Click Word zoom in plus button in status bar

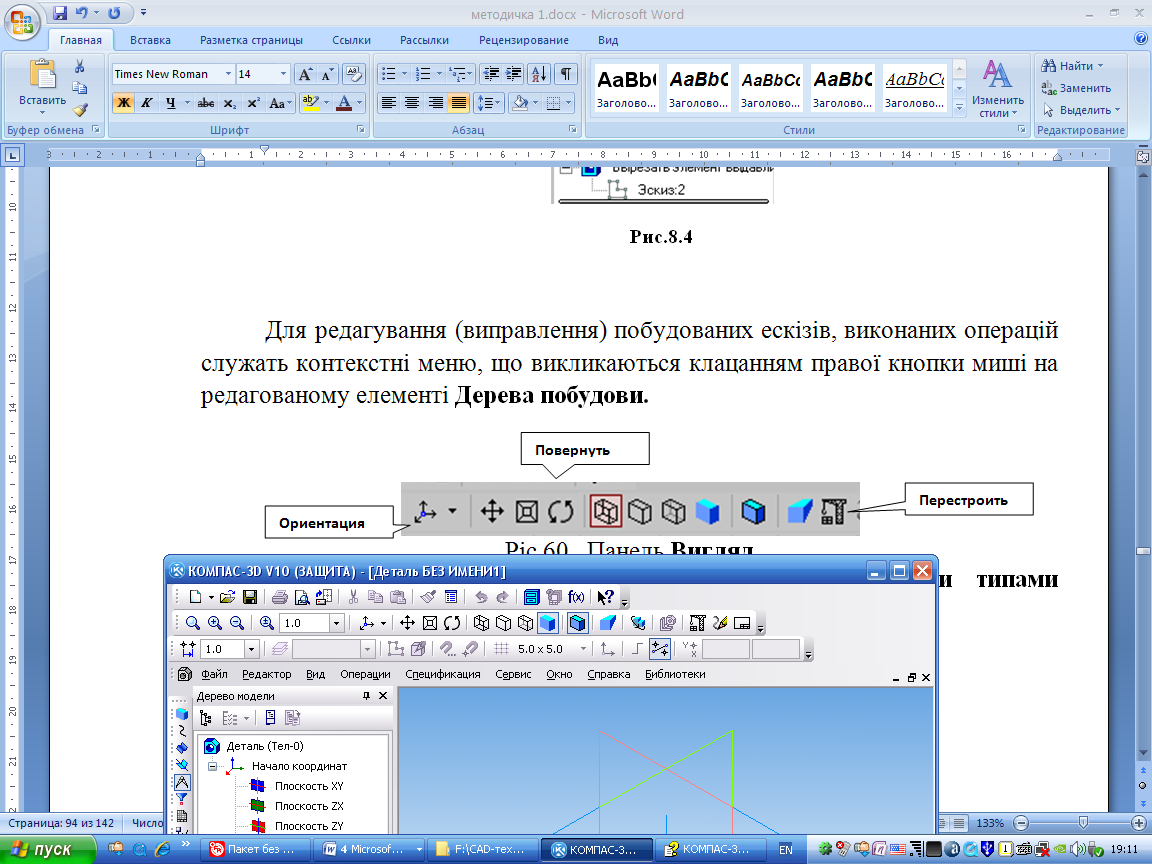point(1140,823)
